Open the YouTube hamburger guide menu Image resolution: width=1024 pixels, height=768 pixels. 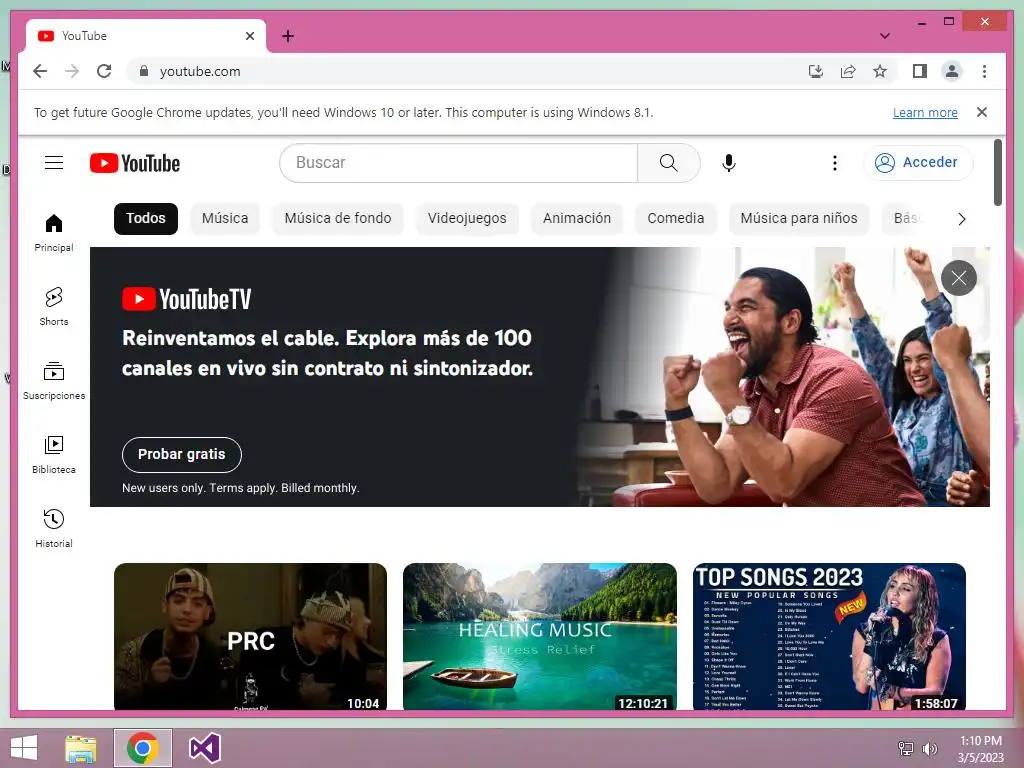(54, 163)
